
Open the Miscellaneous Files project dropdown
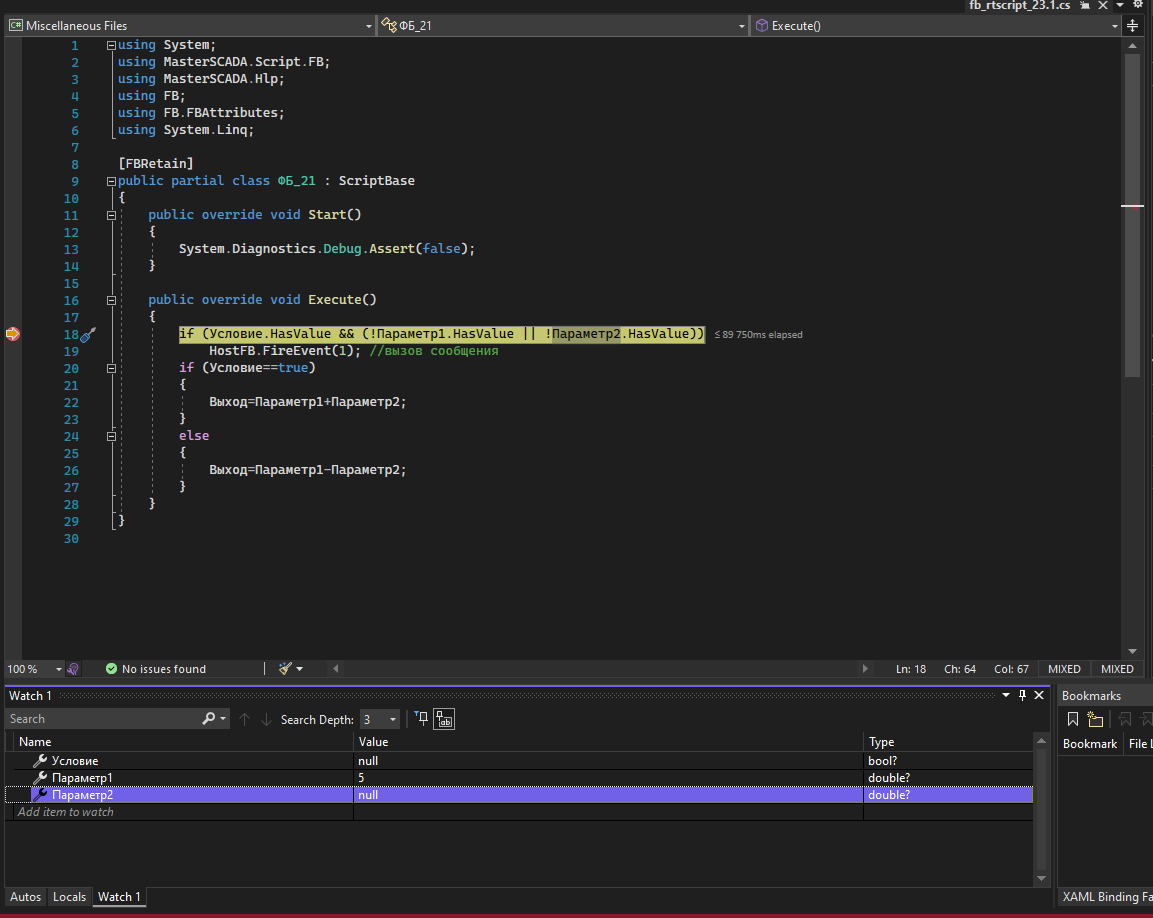pos(369,26)
